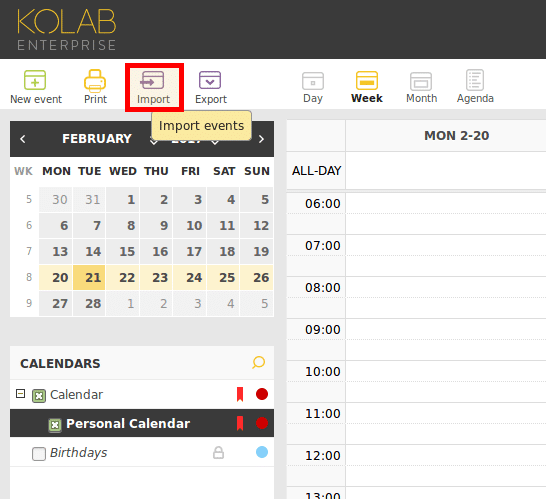Click the lock icon on Birthdays row
The image size is (546, 499).
pyautogui.click(x=218, y=452)
